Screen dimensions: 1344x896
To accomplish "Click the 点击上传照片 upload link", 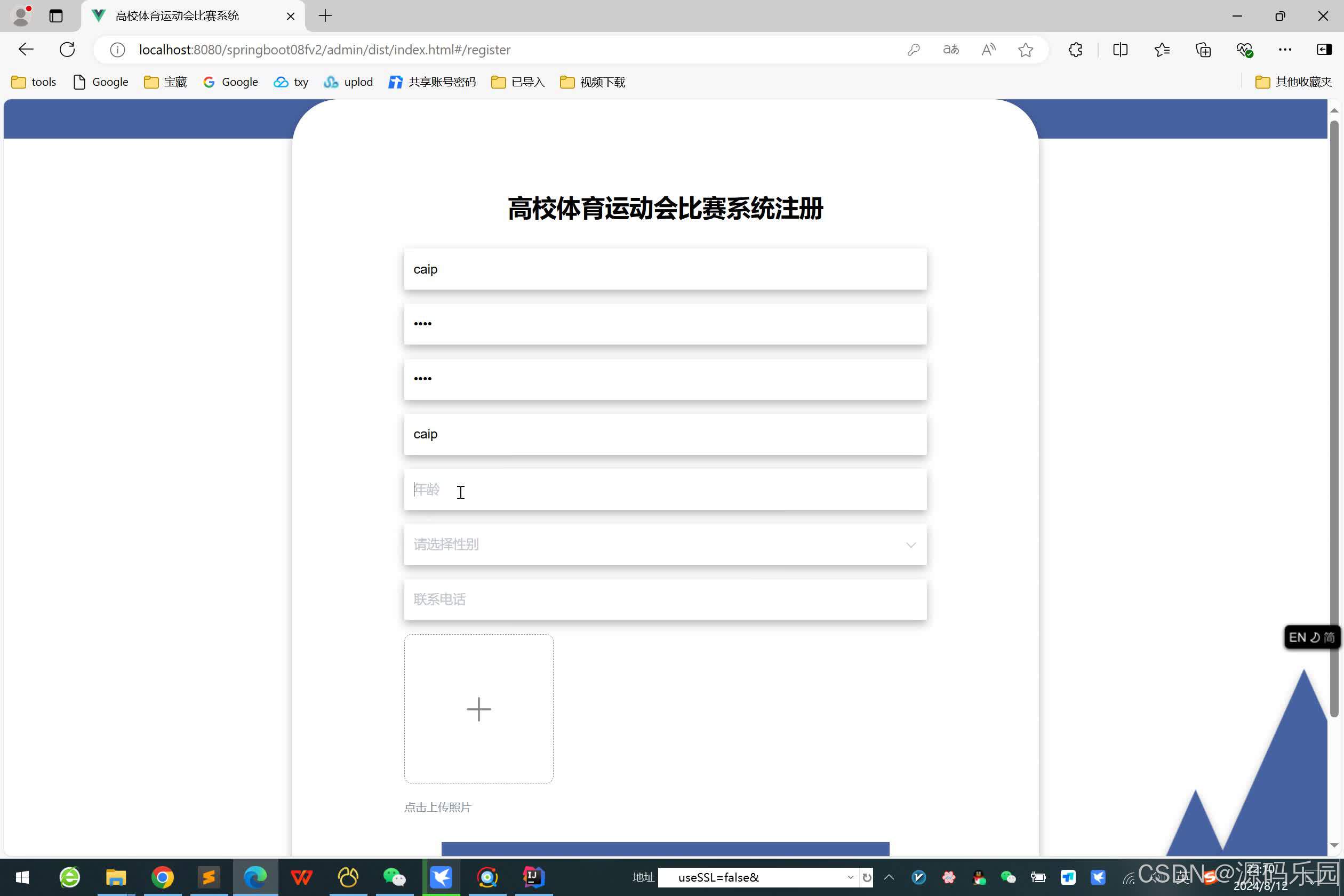I will tap(437, 807).
